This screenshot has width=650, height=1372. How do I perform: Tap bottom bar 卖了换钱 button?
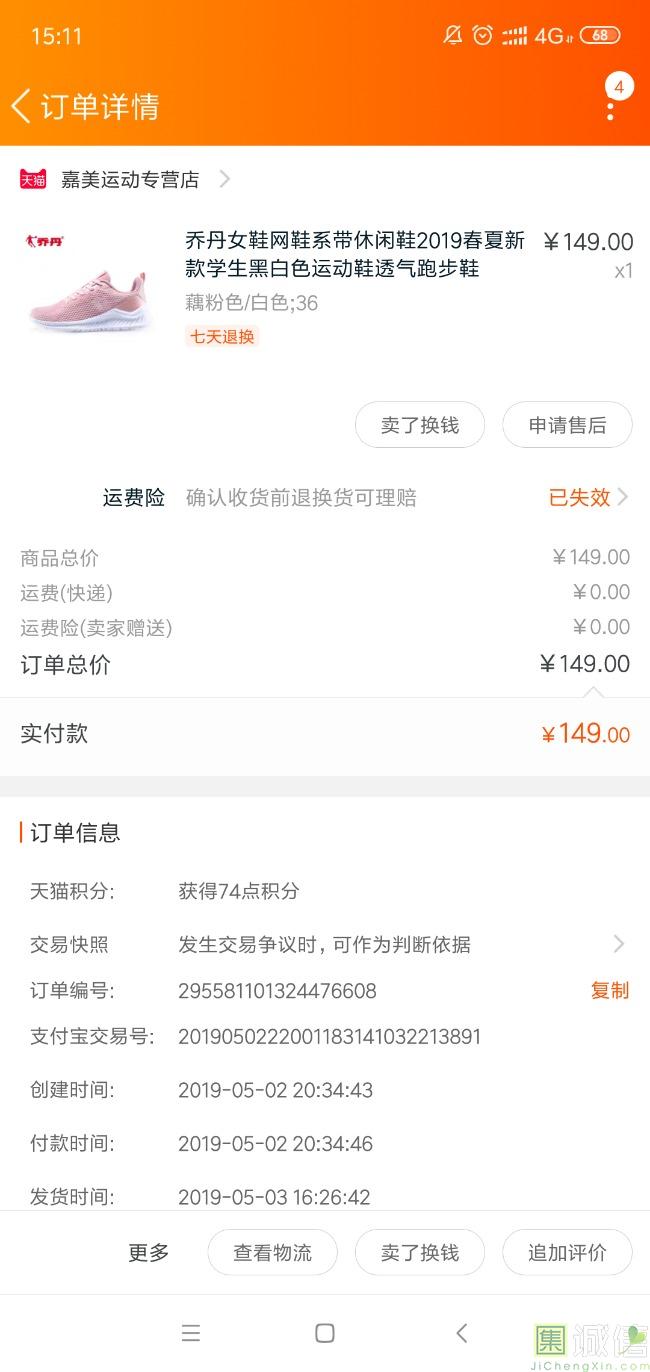(420, 1252)
